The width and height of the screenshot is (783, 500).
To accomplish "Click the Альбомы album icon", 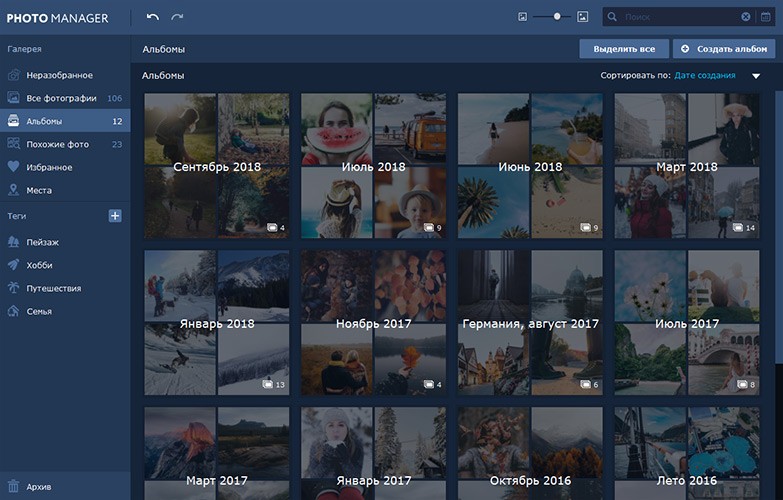I will tap(13, 120).
